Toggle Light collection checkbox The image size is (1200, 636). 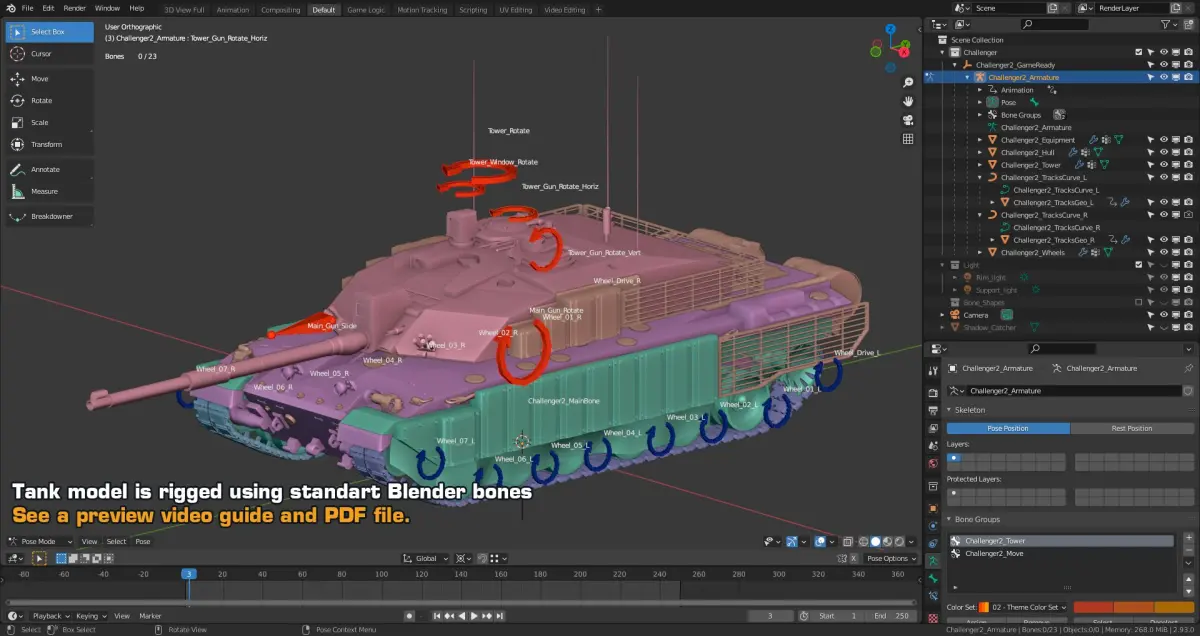click(1139, 265)
